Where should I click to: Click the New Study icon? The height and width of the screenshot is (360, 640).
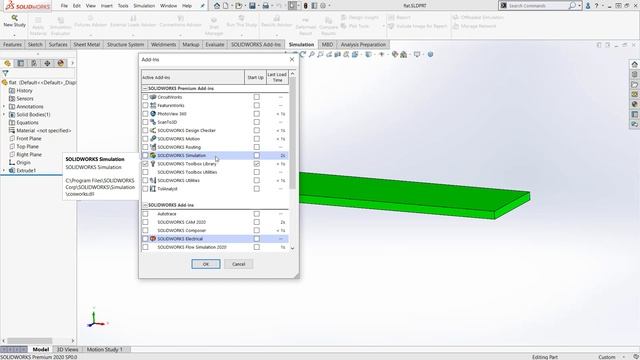pos(15,18)
